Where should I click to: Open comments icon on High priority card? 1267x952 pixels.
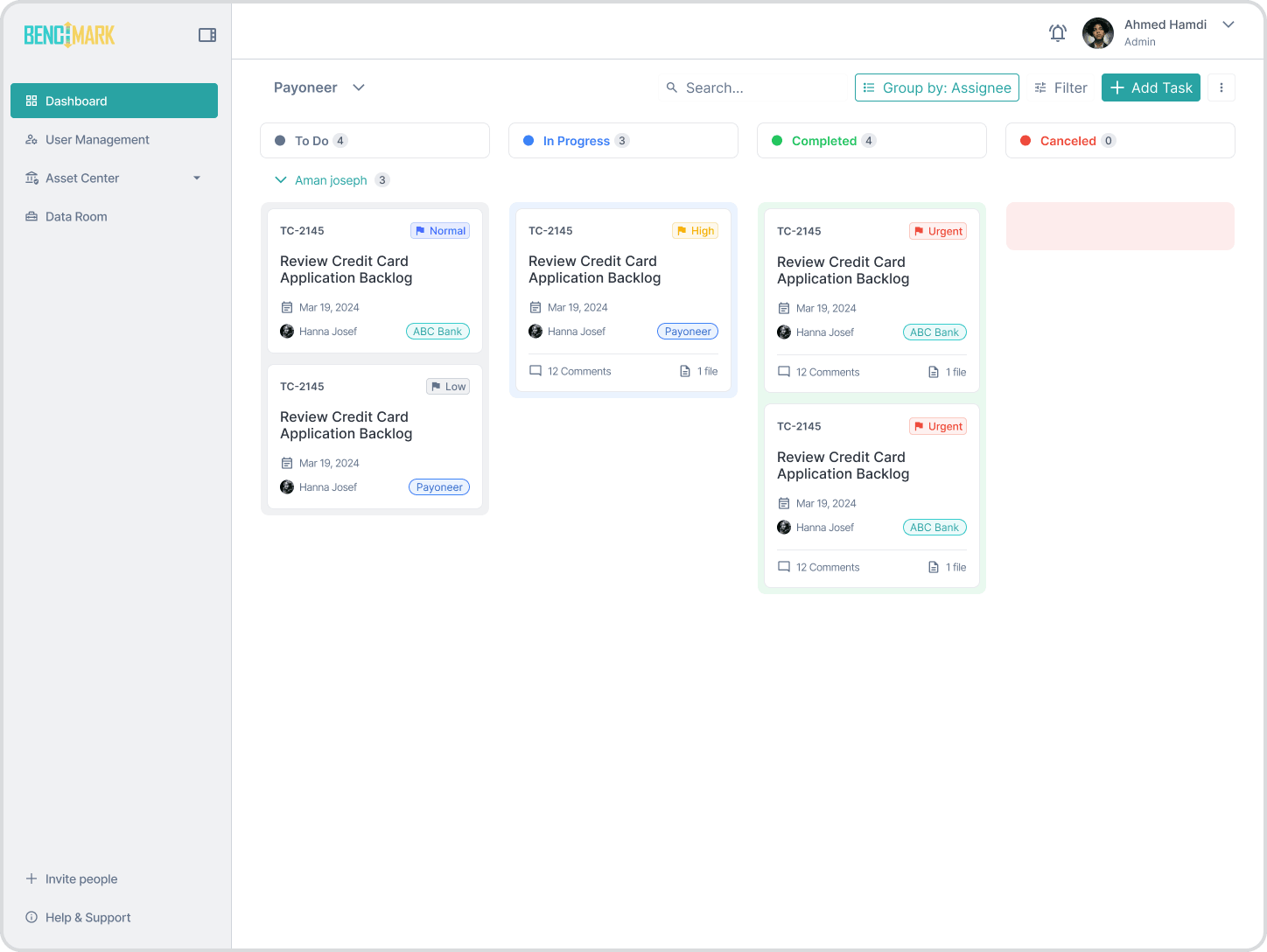pos(535,371)
